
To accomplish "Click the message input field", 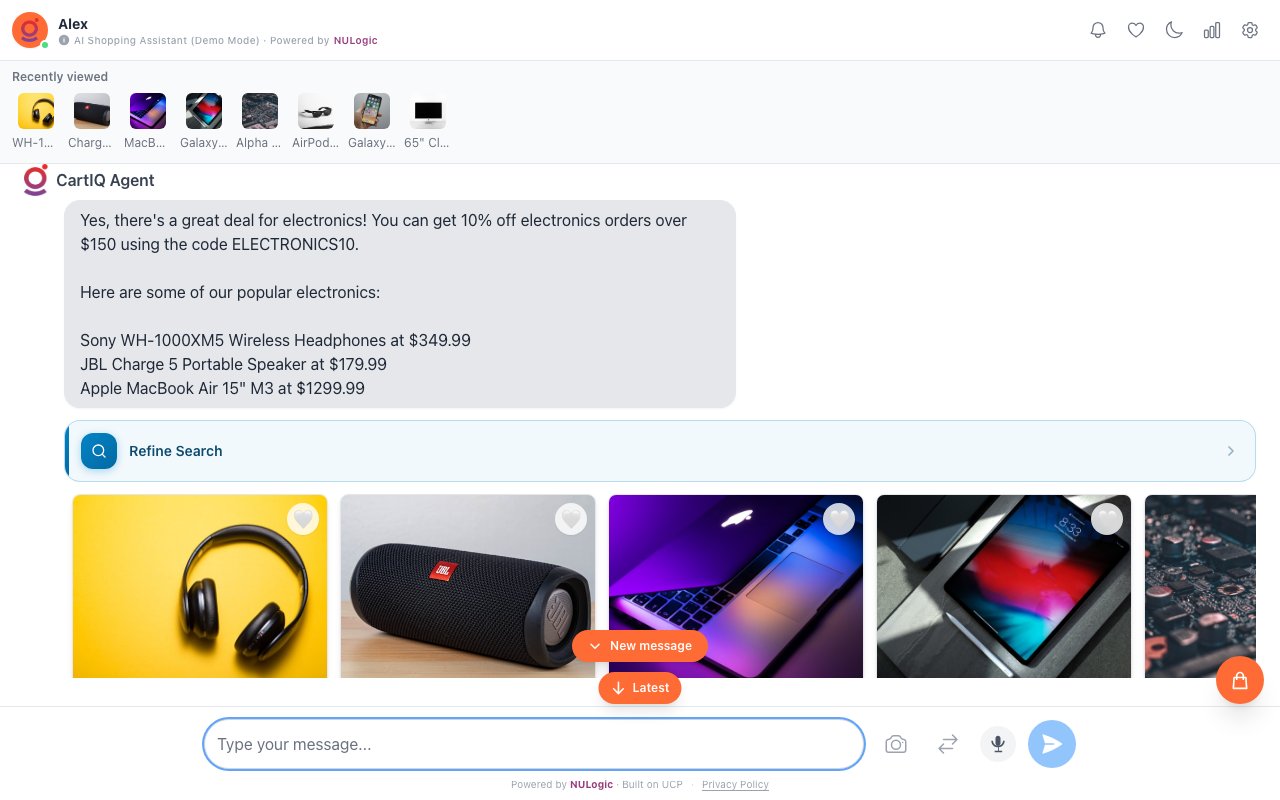I will (534, 744).
